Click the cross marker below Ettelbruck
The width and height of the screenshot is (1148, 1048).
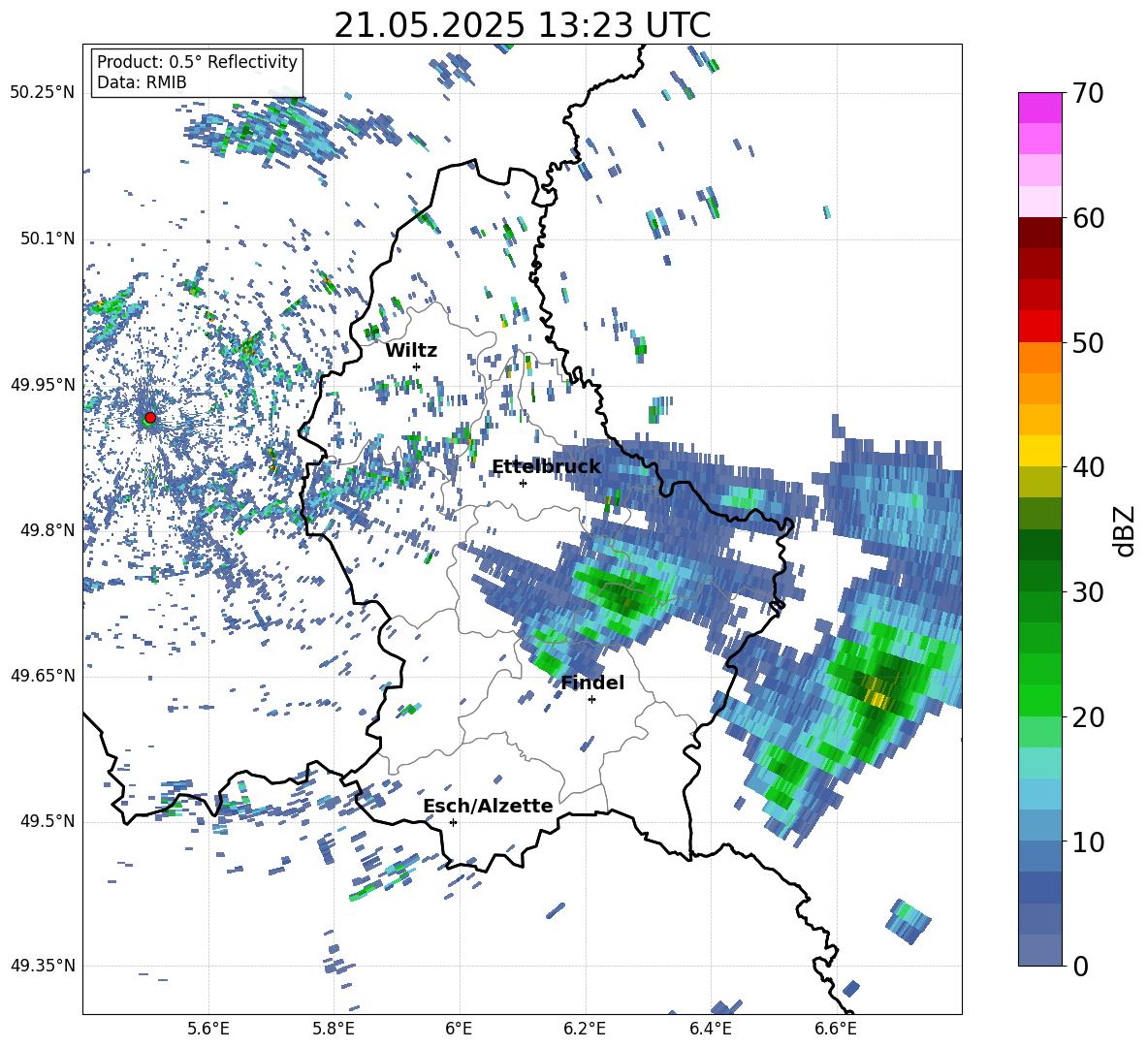pos(523,483)
